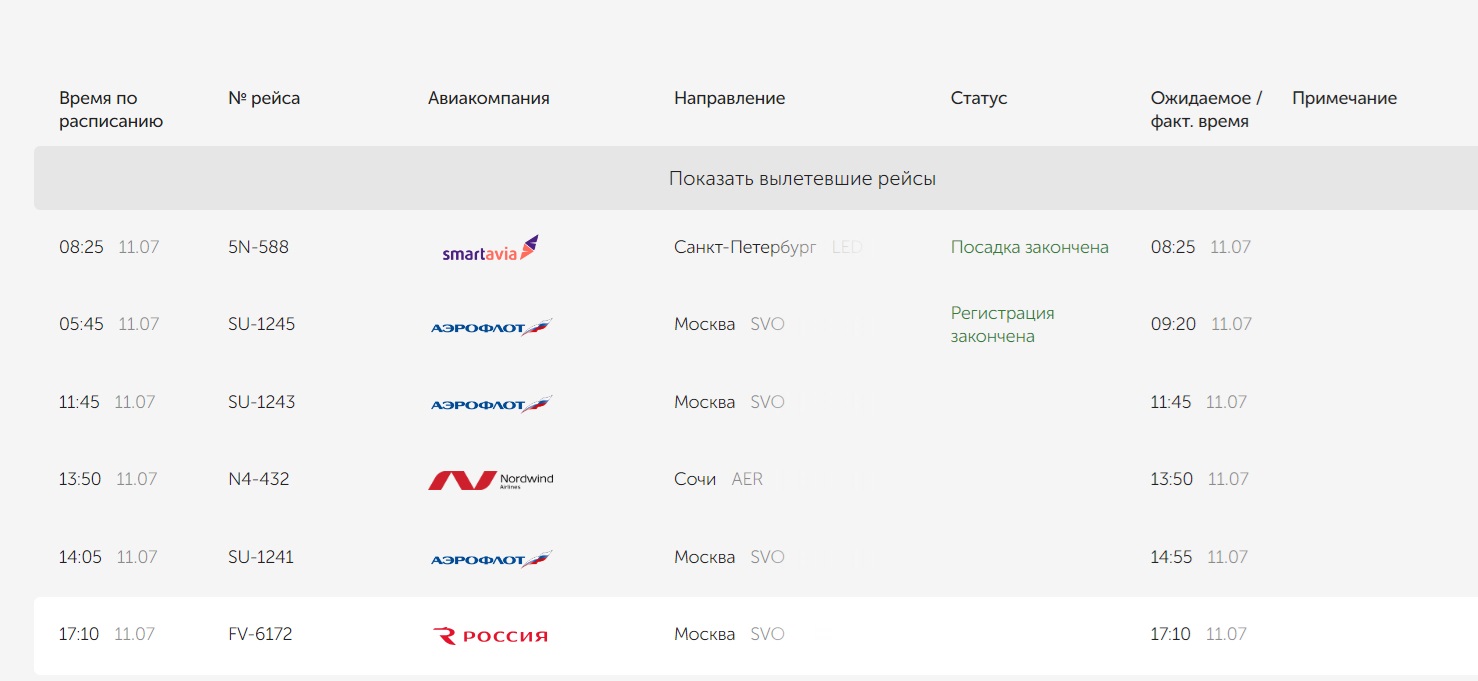Open flight number N4-432

[258, 479]
